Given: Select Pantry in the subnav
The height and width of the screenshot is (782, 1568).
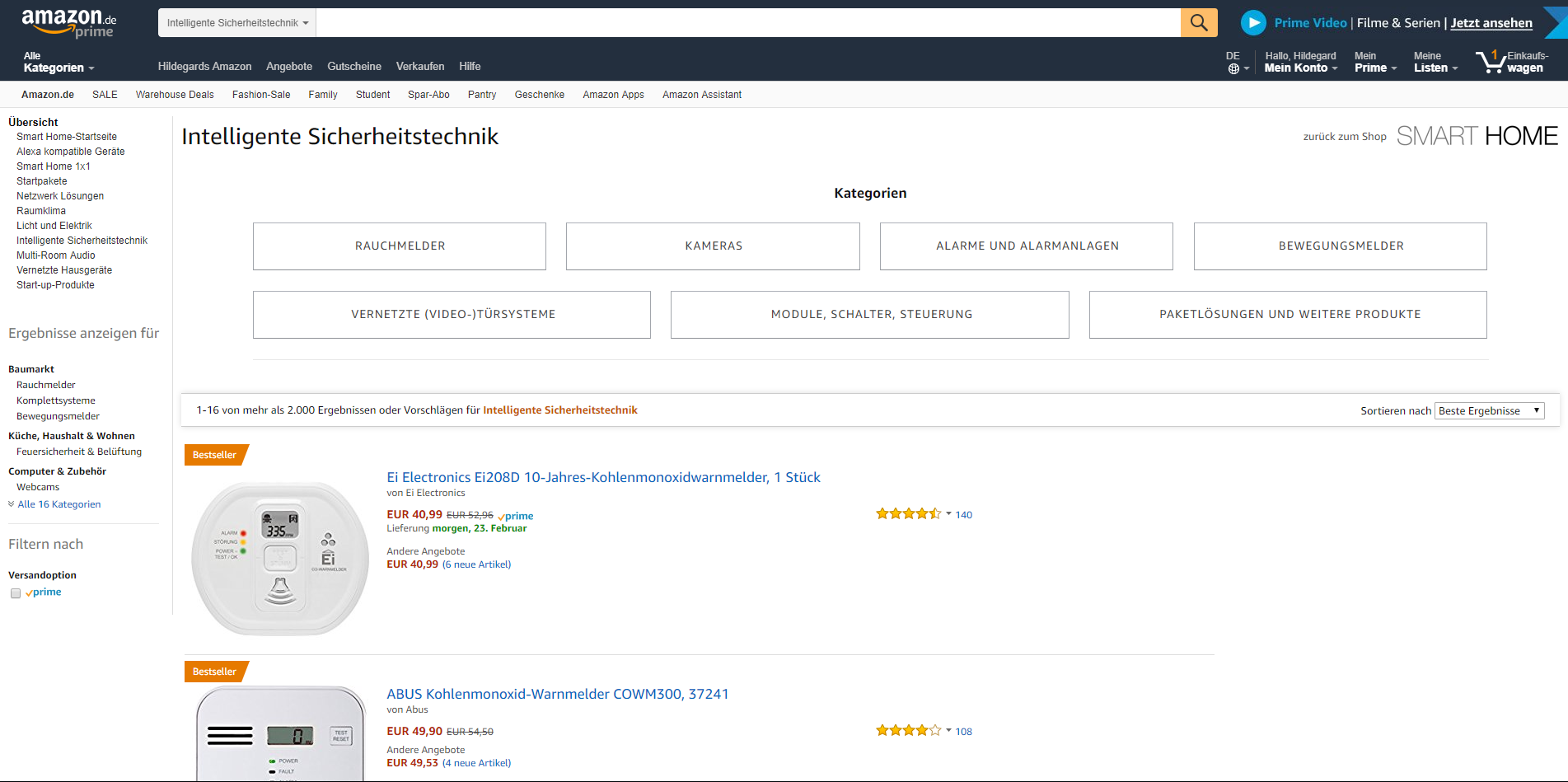Looking at the screenshot, I should 482,95.
